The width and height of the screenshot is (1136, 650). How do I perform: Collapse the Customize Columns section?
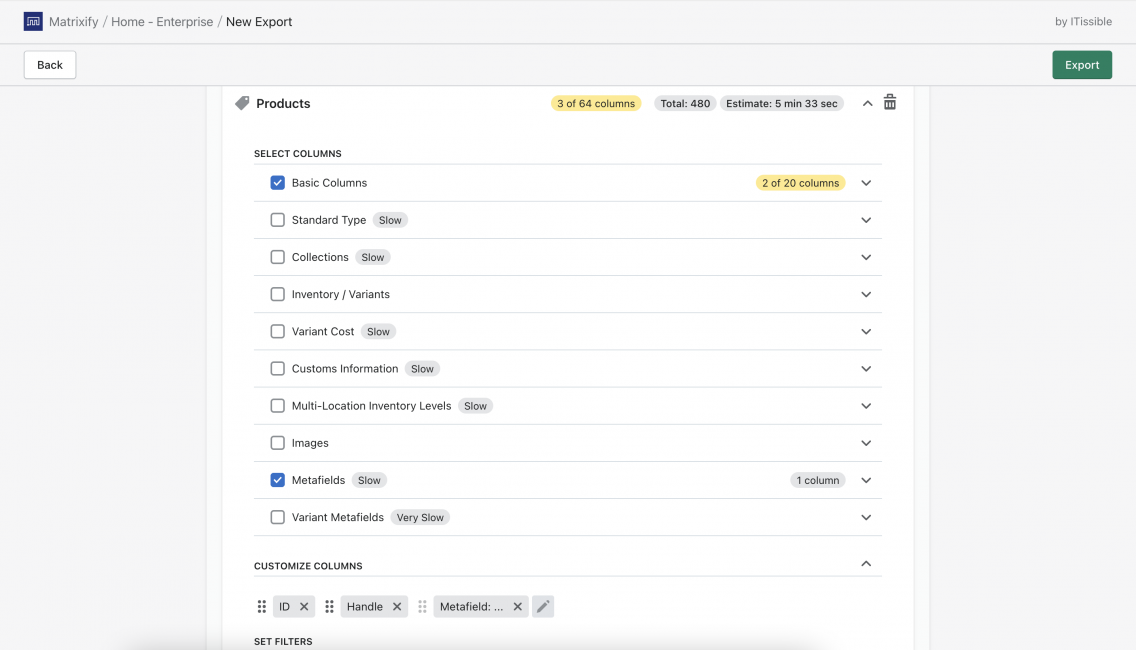tap(866, 563)
